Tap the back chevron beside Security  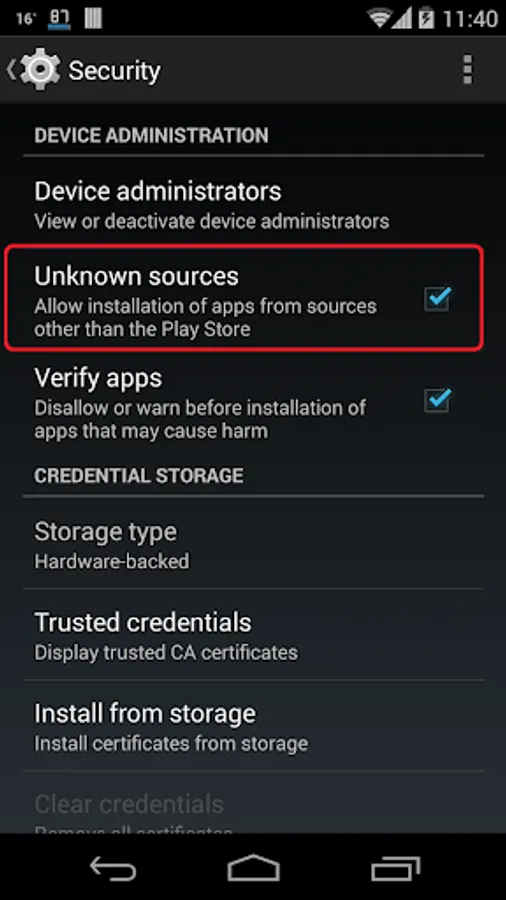point(11,69)
